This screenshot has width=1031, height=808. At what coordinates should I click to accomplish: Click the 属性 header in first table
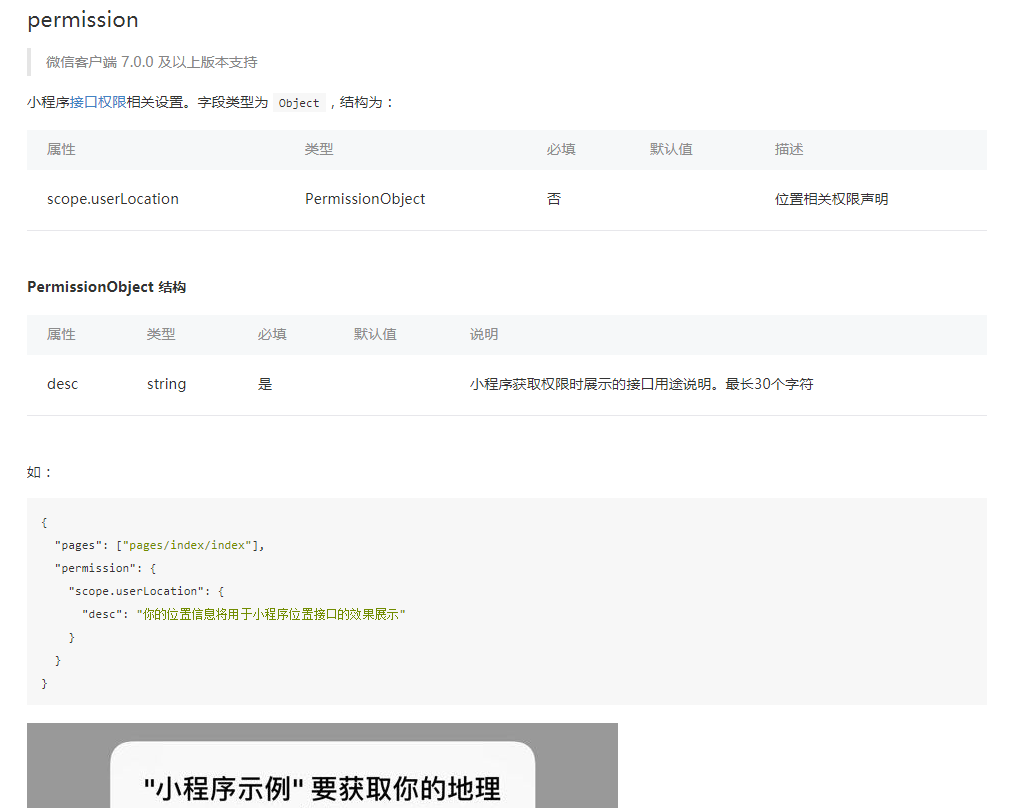point(61,149)
